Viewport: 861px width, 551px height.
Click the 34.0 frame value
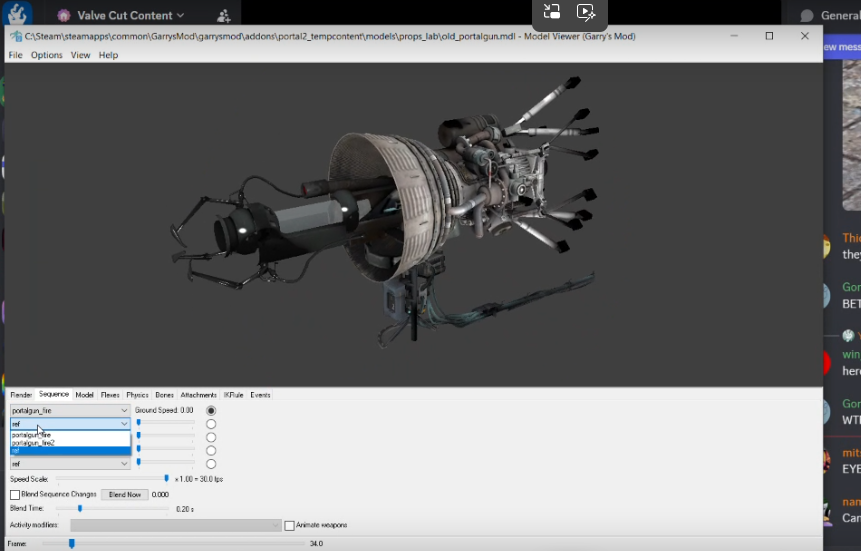point(316,543)
